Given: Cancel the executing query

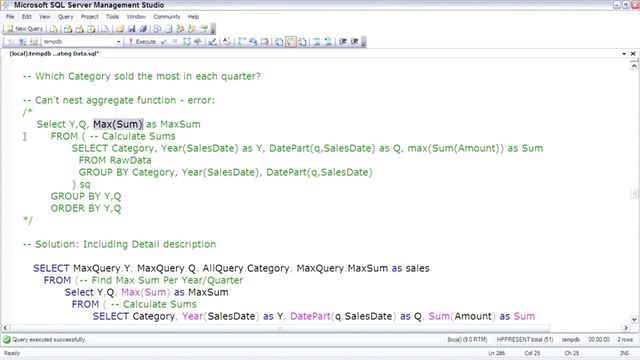Looking at the screenshot, I should point(175,42).
